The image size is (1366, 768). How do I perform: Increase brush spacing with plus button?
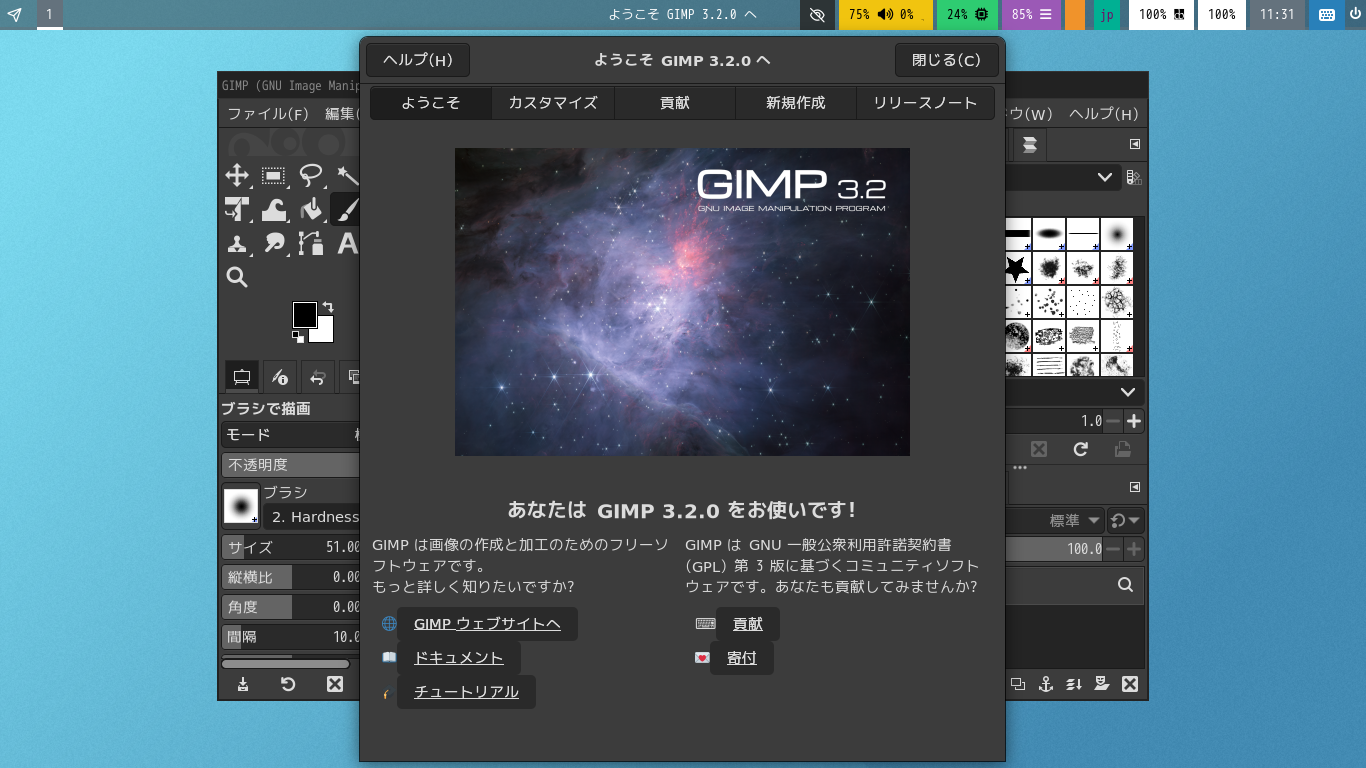point(1134,421)
